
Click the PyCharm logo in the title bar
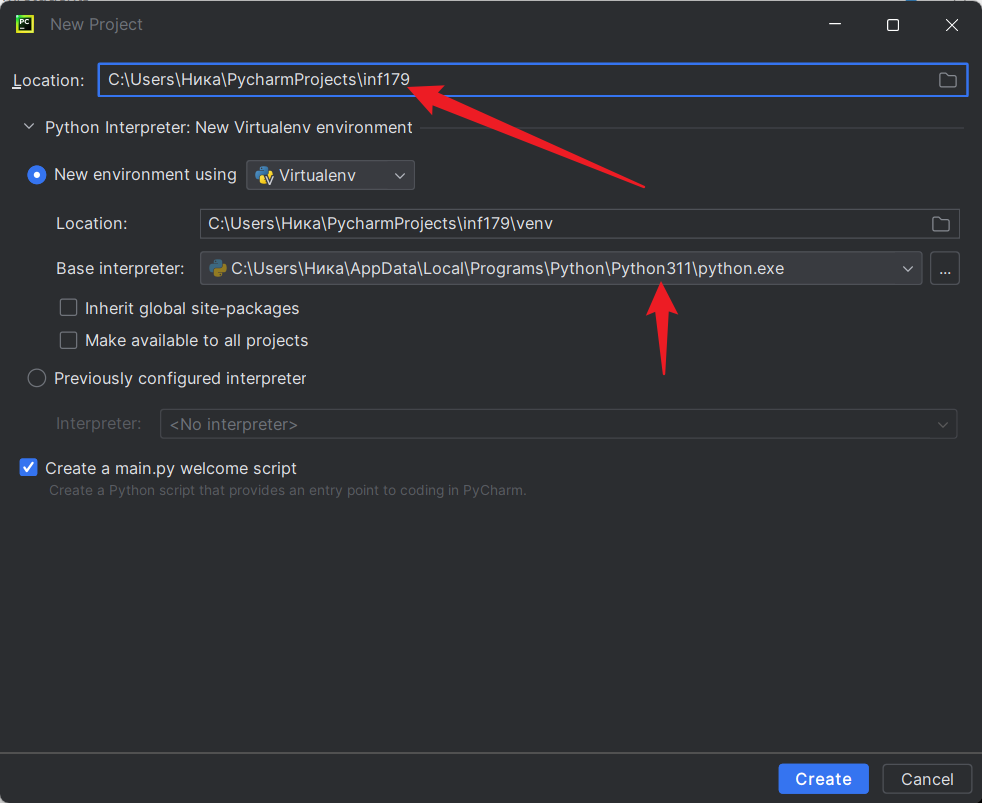coord(25,24)
